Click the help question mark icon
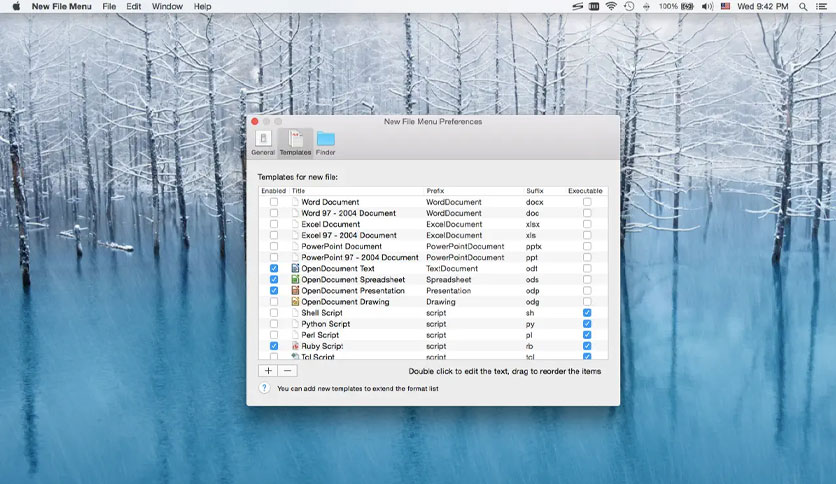Image resolution: width=836 pixels, height=484 pixels. pyautogui.click(x=264, y=388)
